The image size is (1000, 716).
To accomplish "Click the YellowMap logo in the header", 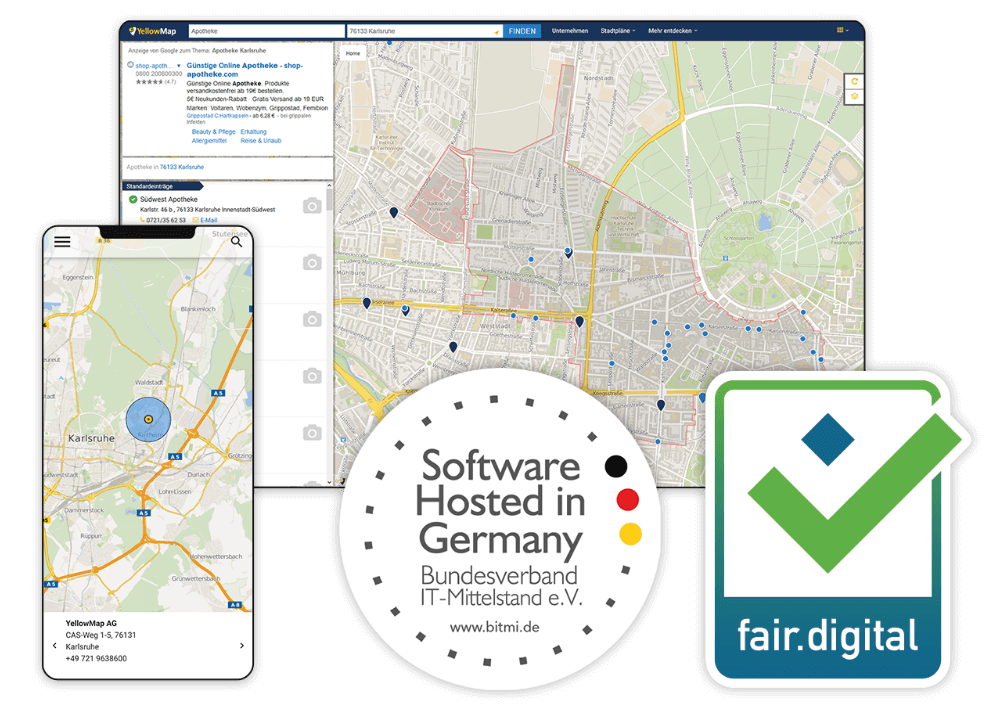I will (152, 31).
